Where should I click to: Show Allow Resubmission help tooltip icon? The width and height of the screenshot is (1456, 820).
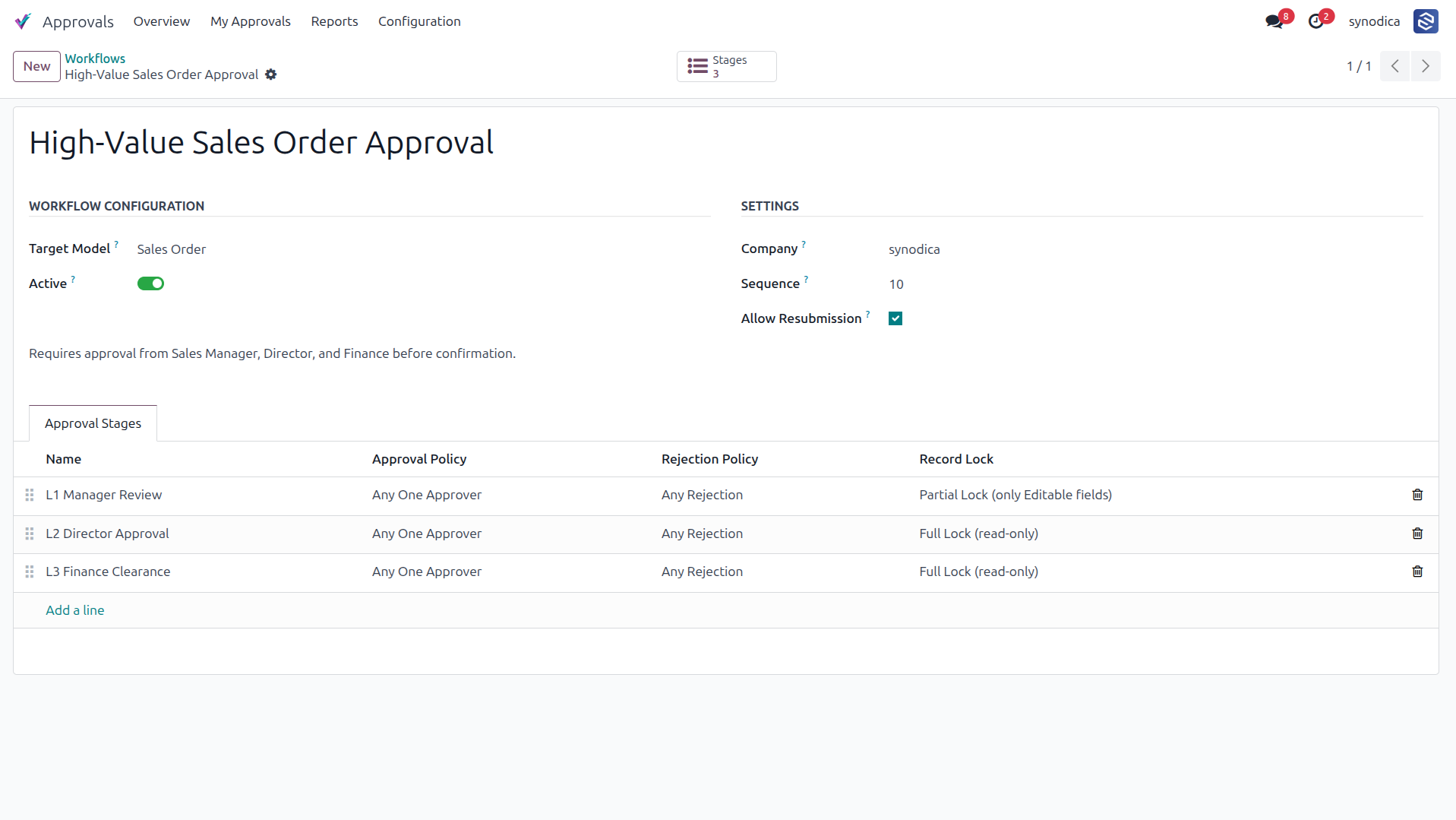click(x=867, y=314)
